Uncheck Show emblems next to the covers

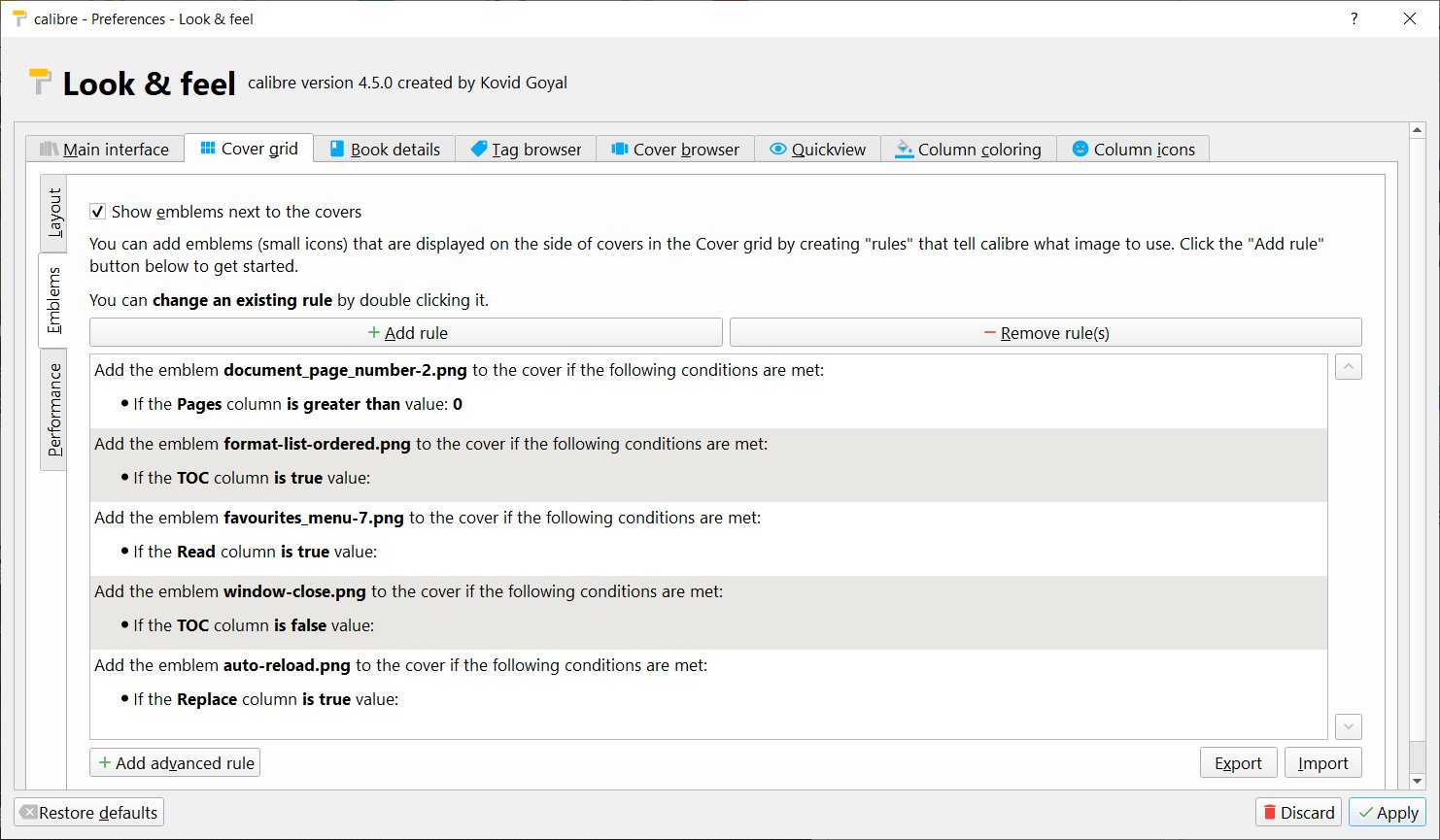tap(98, 212)
